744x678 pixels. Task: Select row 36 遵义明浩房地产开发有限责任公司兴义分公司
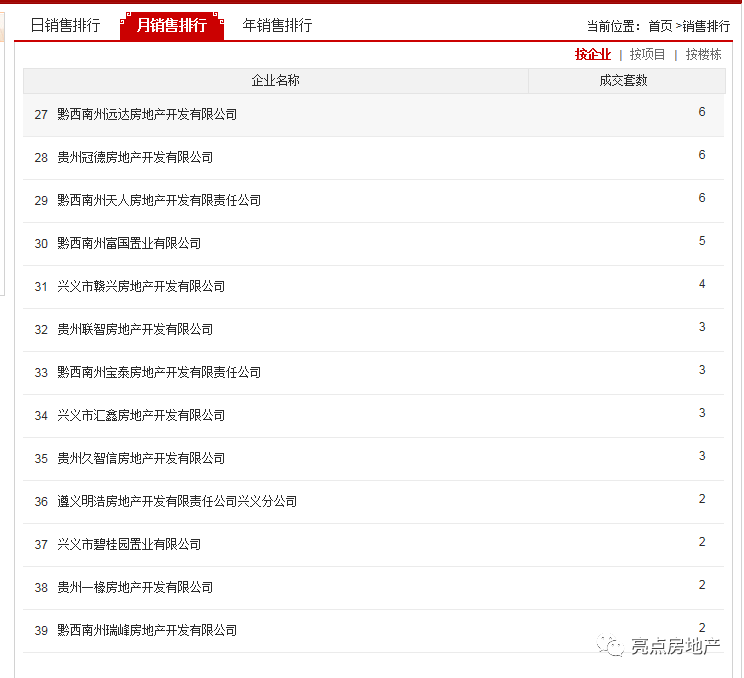(373, 502)
